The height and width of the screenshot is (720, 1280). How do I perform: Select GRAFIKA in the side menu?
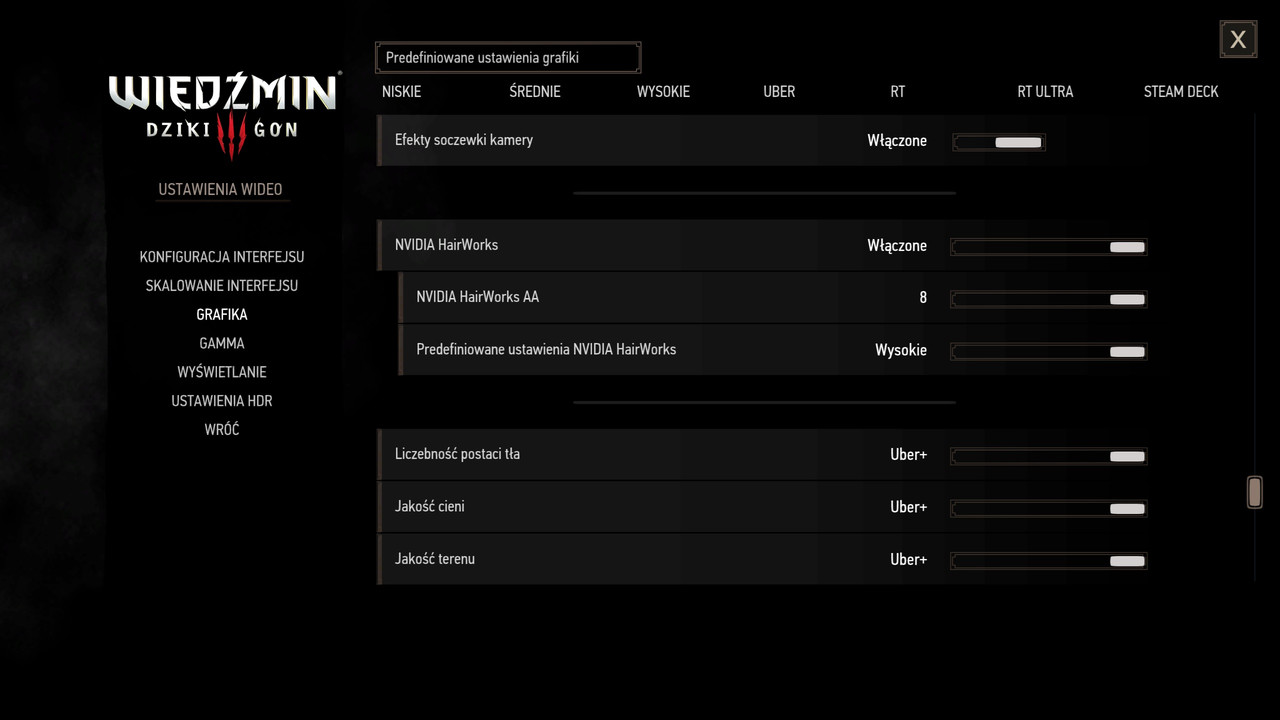222,315
